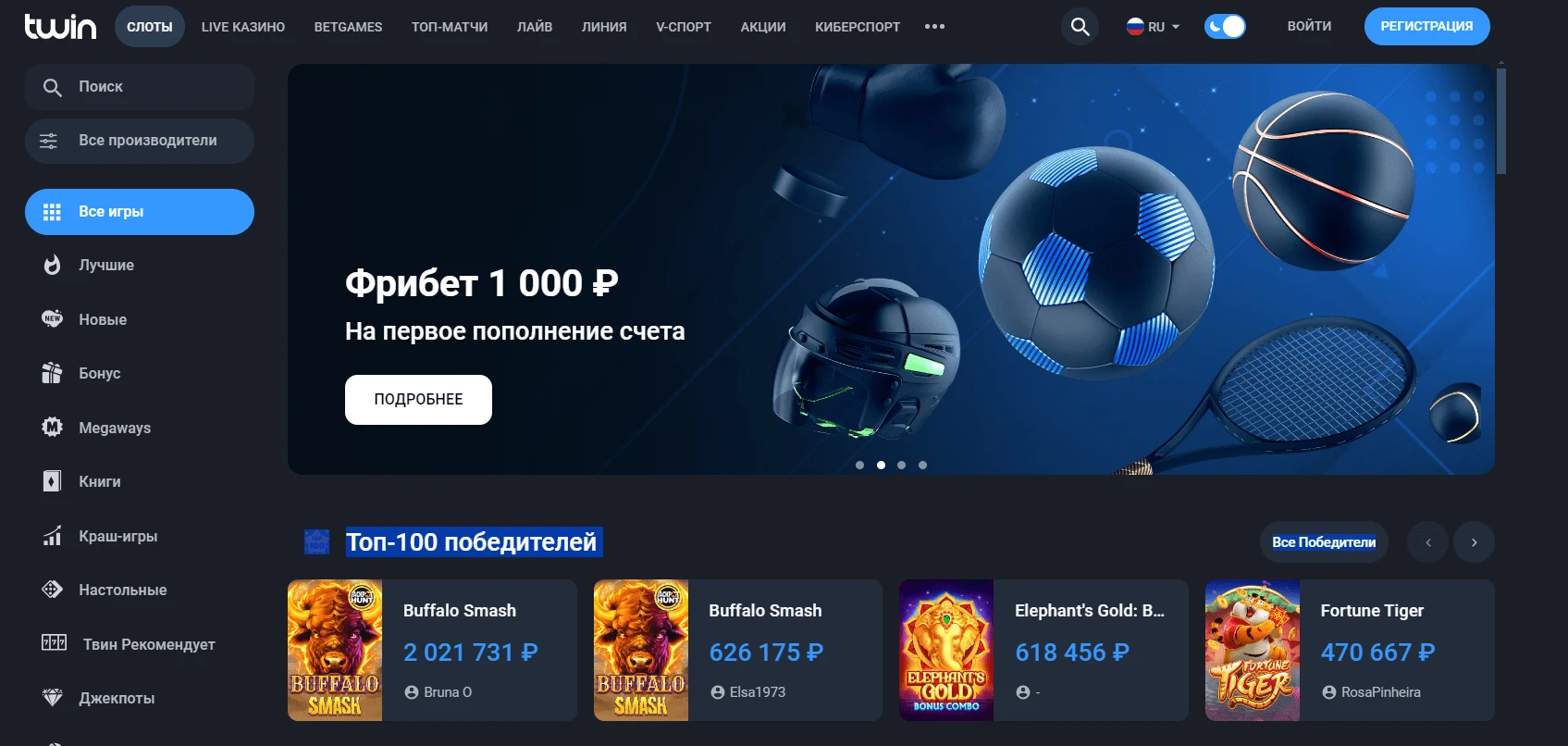Select the fourth banner carousel dot

coord(922,466)
